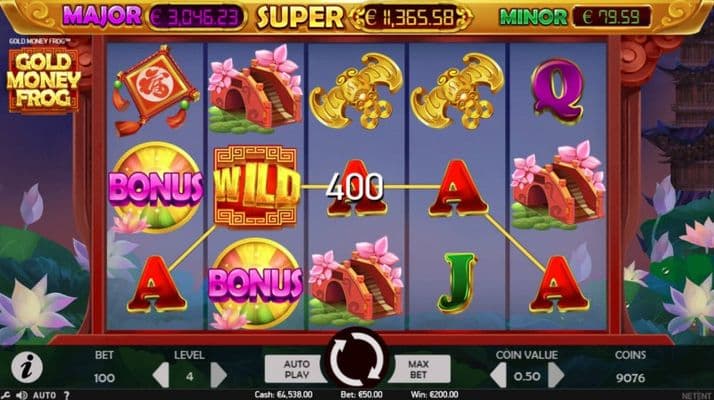Click the MINOR jackpot amount display

(x=611, y=17)
